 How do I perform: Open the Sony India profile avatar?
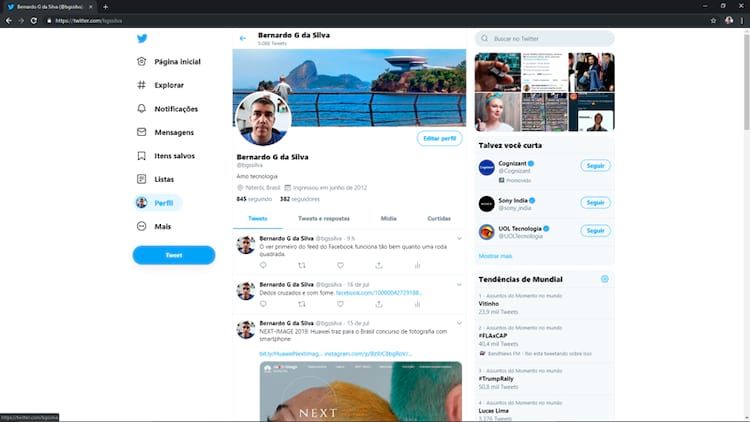pyautogui.click(x=486, y=204)
